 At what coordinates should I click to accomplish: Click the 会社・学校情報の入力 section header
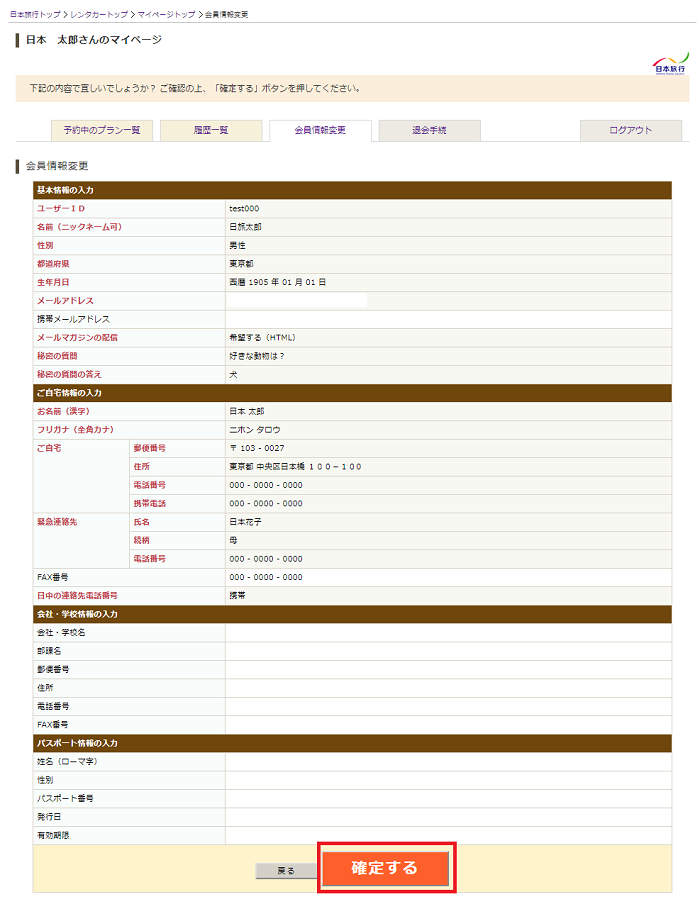352,615
